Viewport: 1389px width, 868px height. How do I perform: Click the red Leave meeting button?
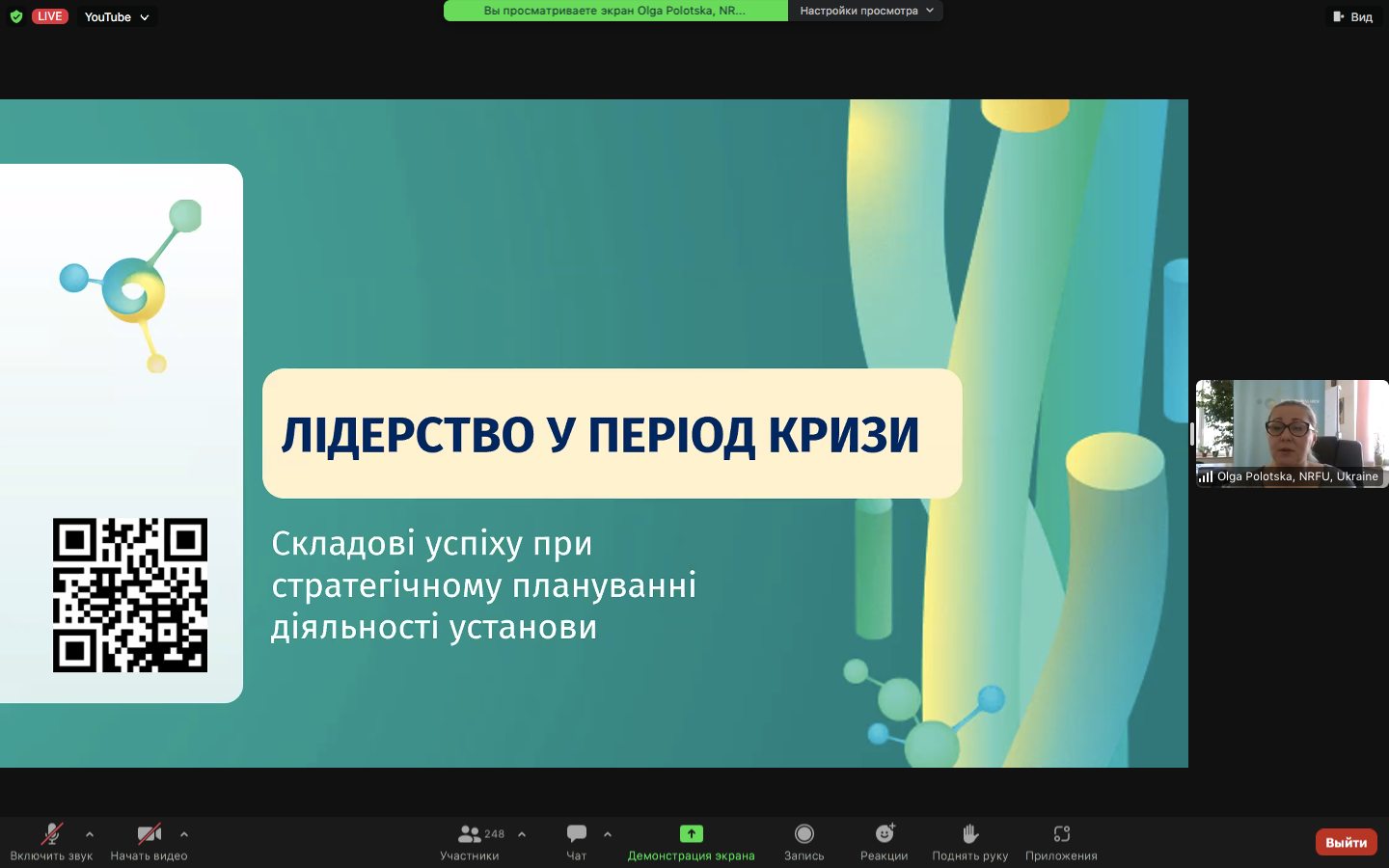pos(1346,842)
